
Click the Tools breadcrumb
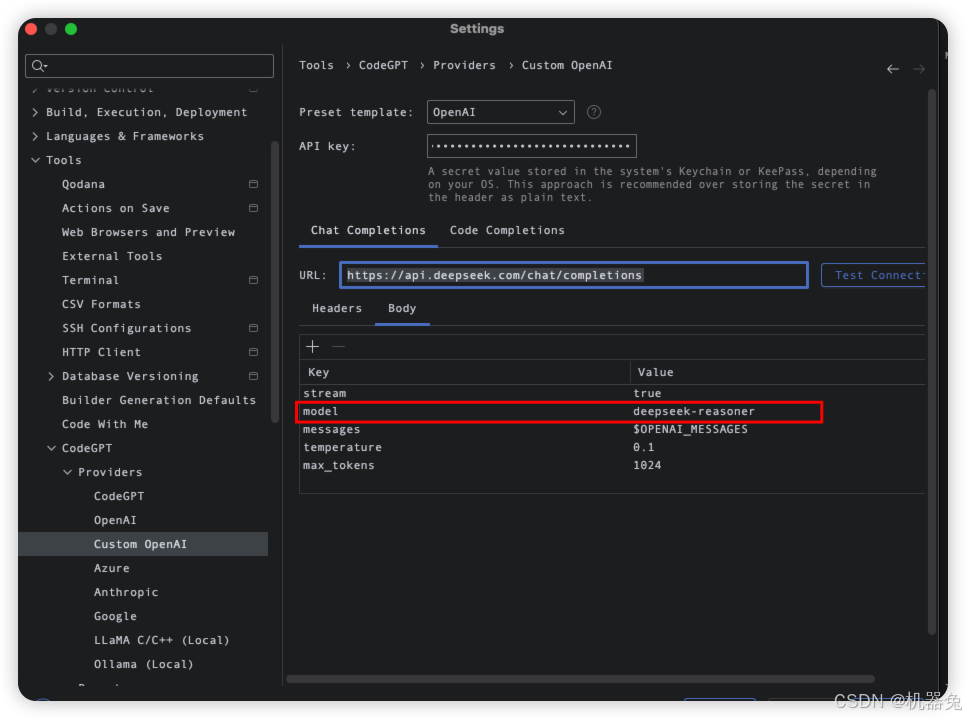pos(316,65)
